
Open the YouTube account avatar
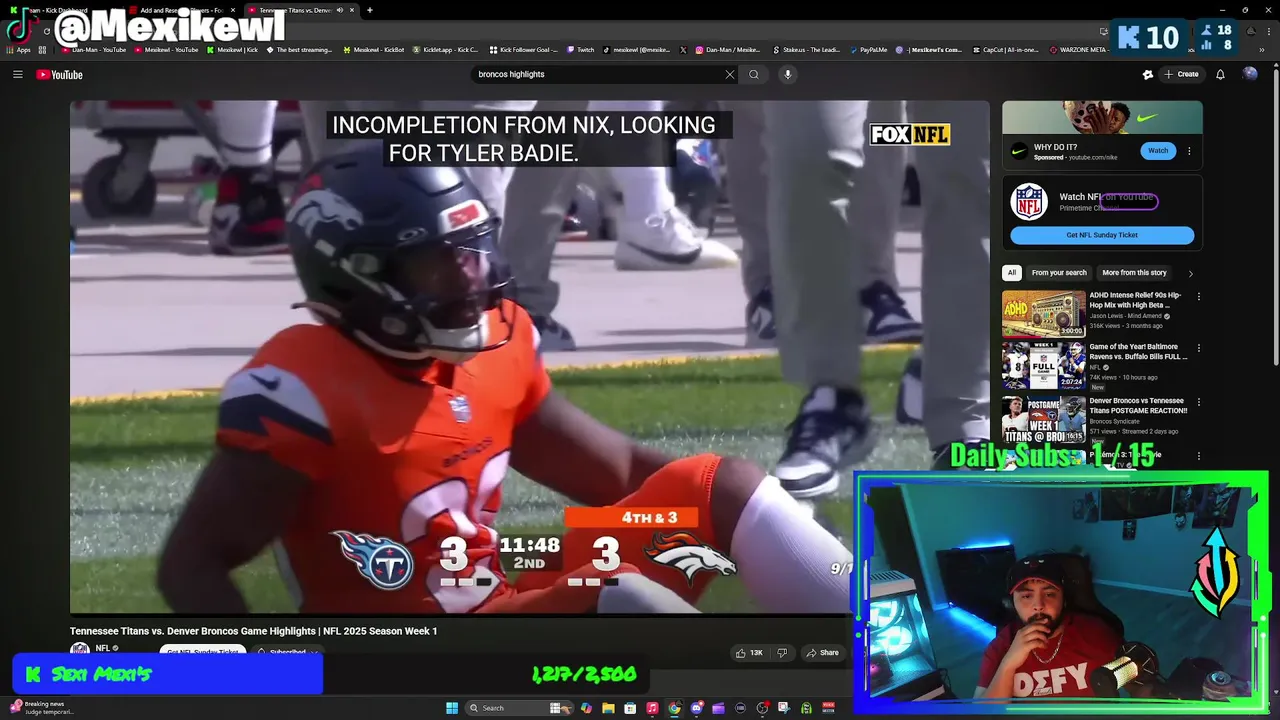pyautogui.click(x=1250, y=74)
